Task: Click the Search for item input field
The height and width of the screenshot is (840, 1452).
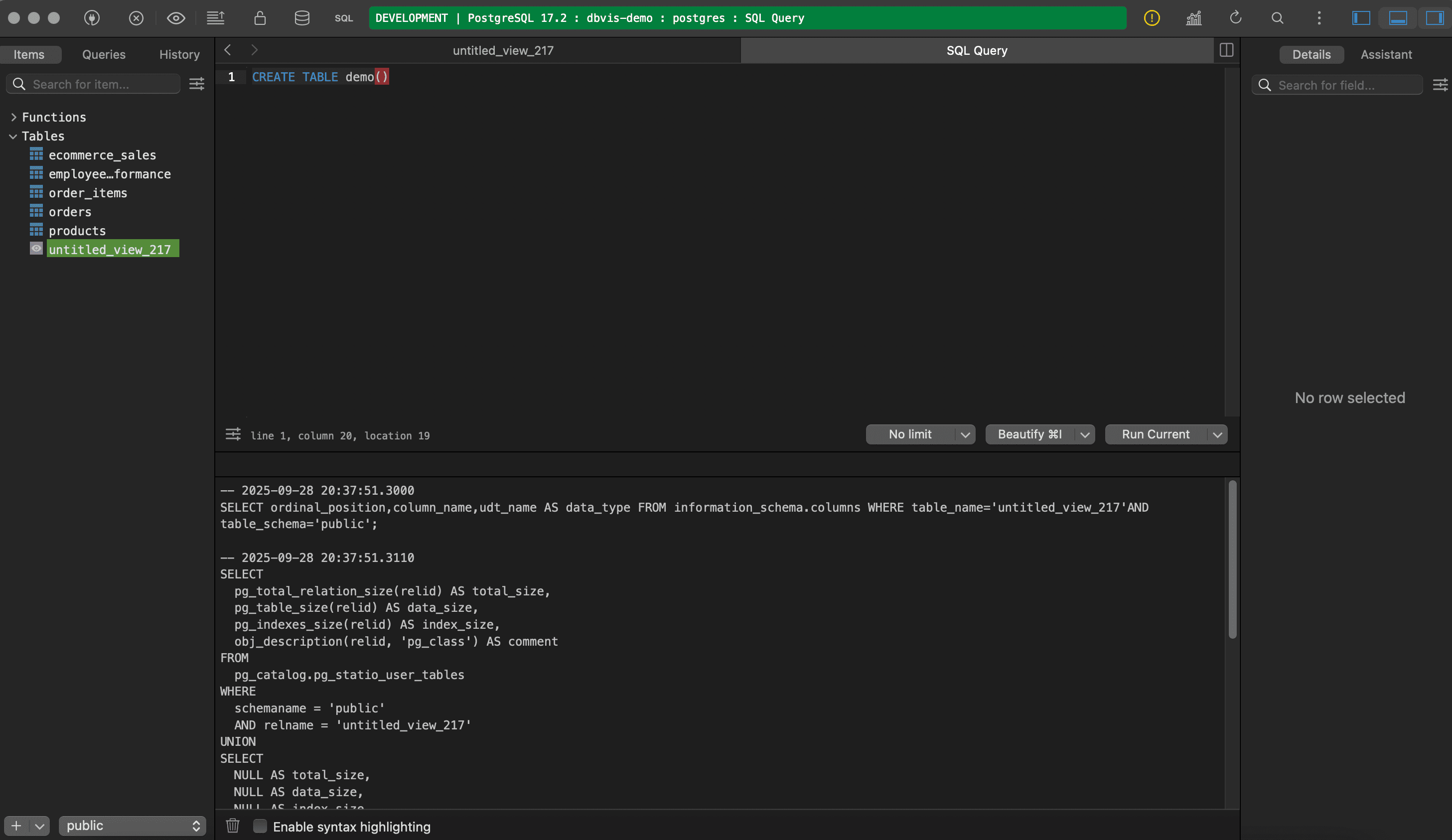Action: (x=104, y=84)
